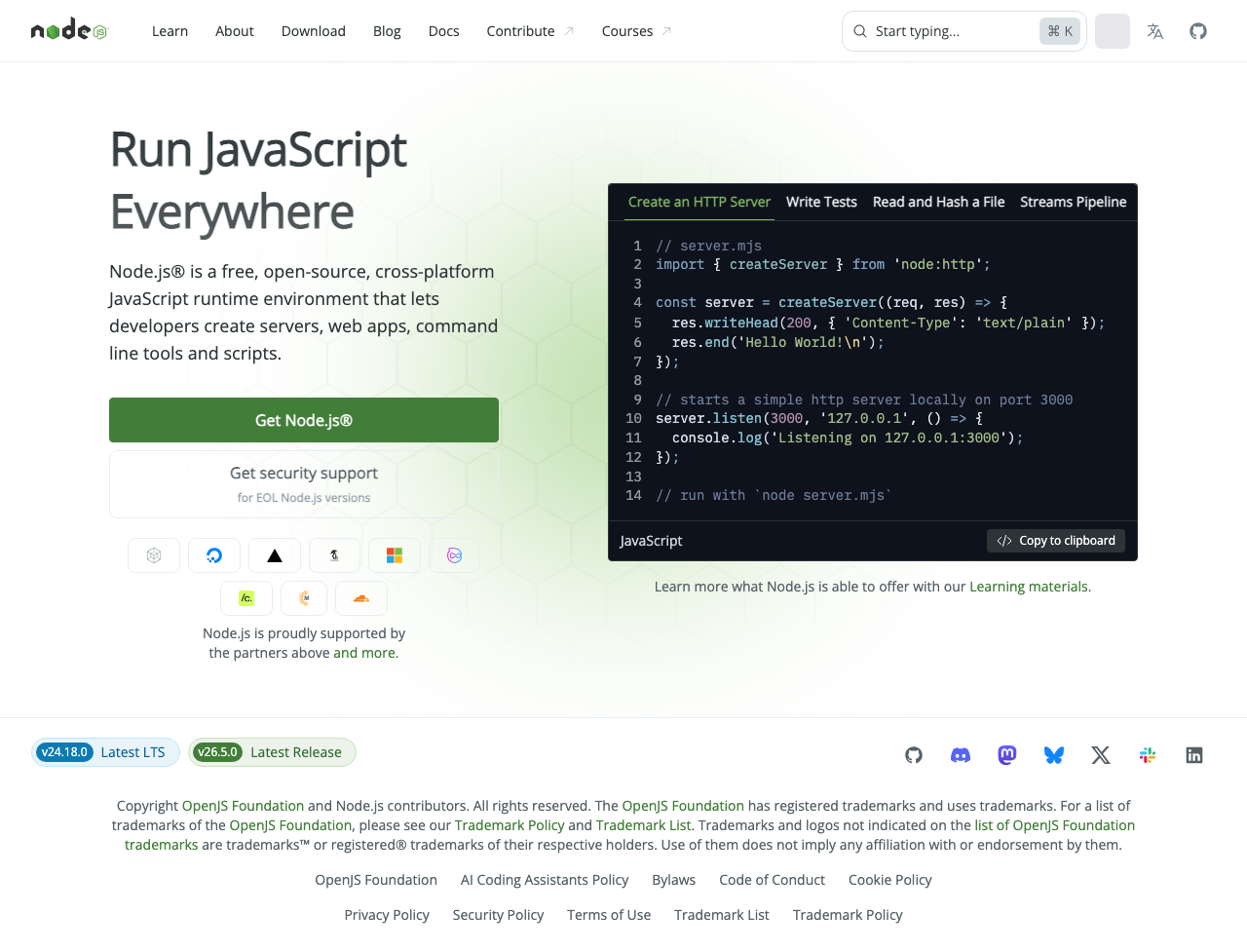This screenshot has height=952, width=1247.
Task: Click the JavaScript language label under code
Action: point(651,541)
